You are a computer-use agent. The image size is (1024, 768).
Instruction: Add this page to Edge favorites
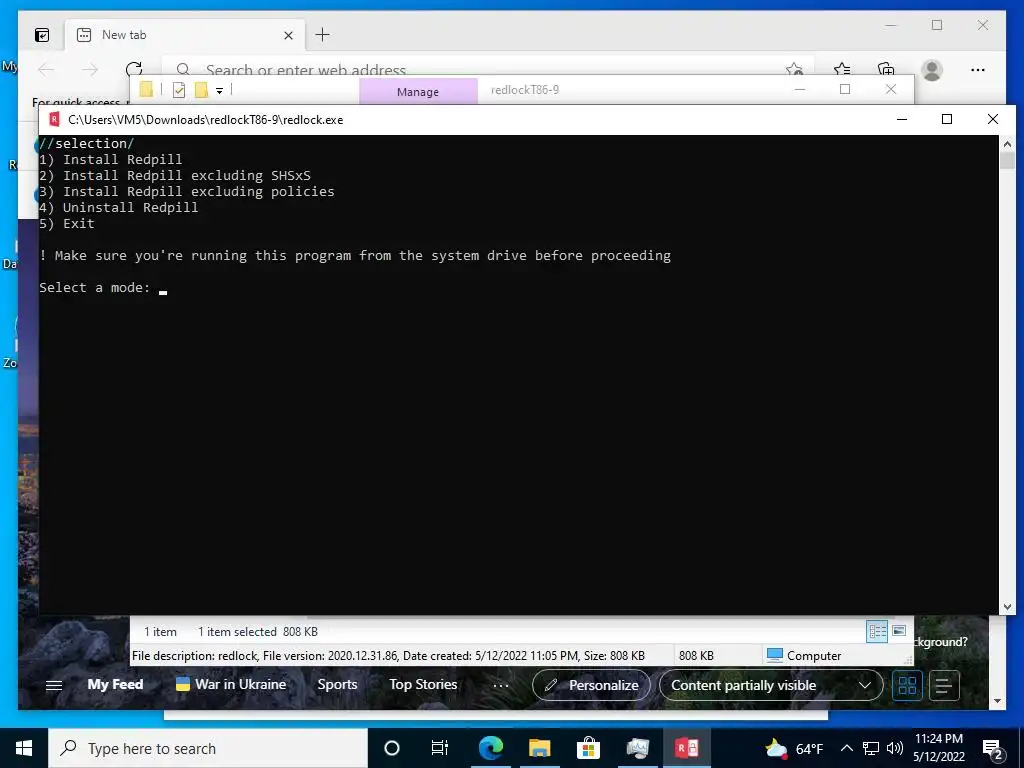coord(794,69)
